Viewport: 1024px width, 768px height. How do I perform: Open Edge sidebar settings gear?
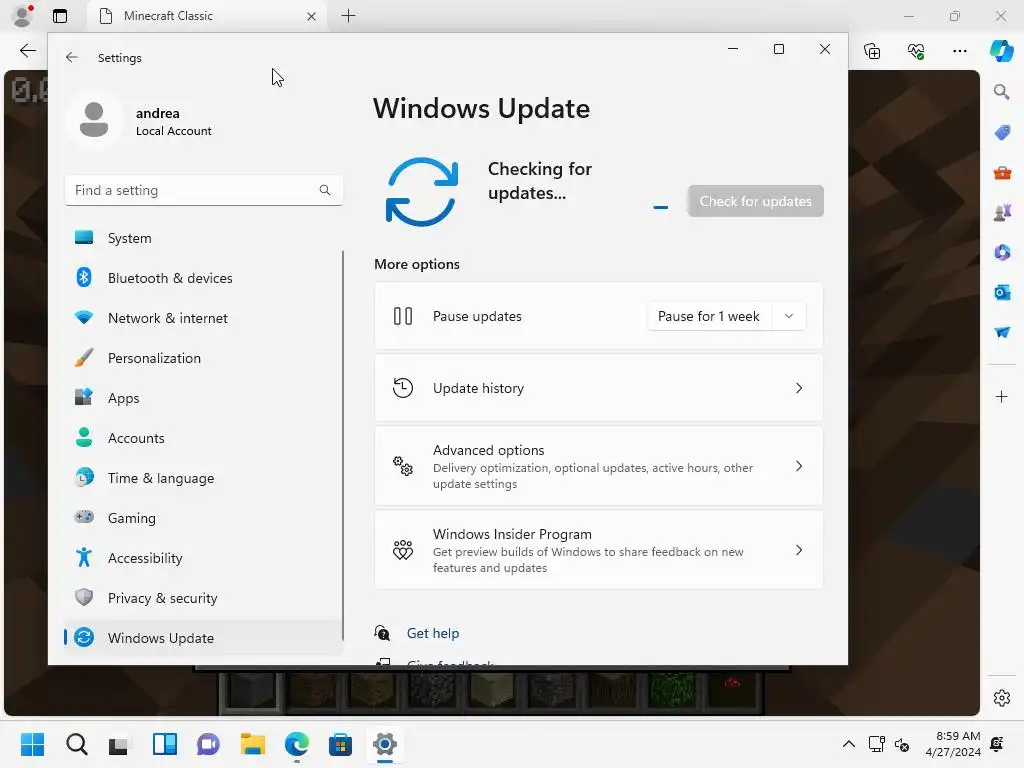click(1002, 698)
